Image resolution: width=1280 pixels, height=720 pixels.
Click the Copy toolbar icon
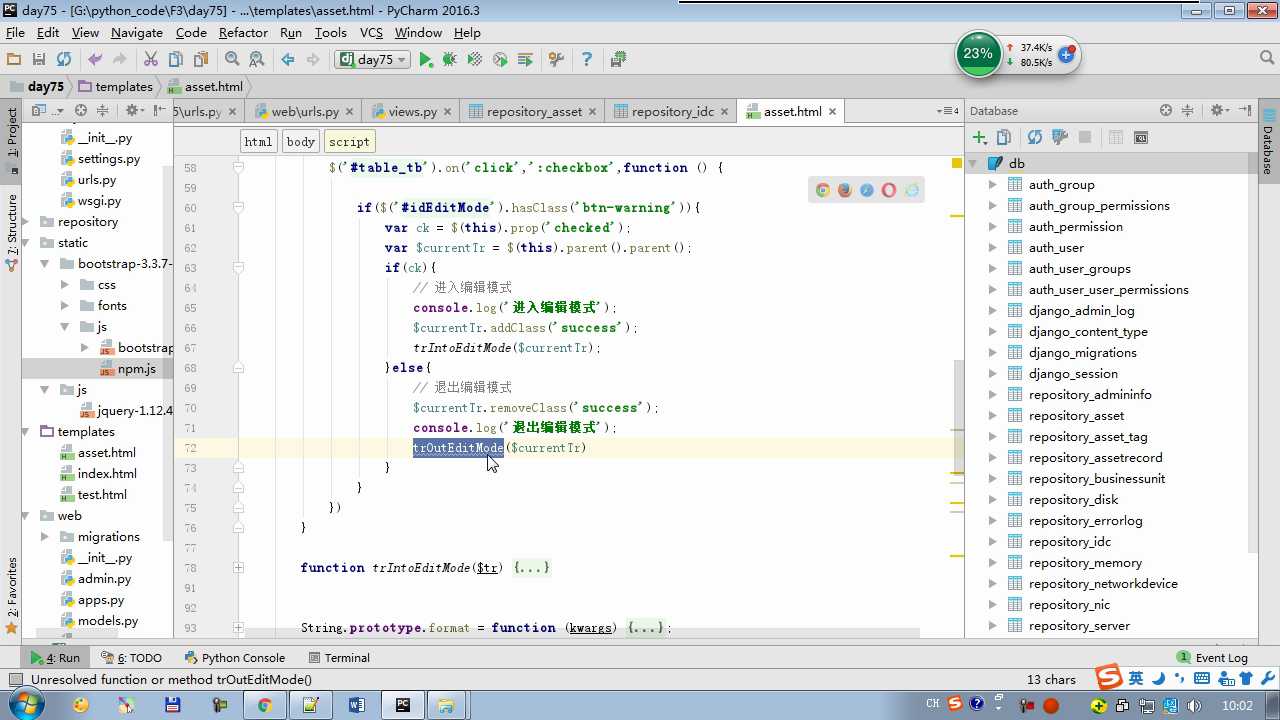(x=176, y=60)
